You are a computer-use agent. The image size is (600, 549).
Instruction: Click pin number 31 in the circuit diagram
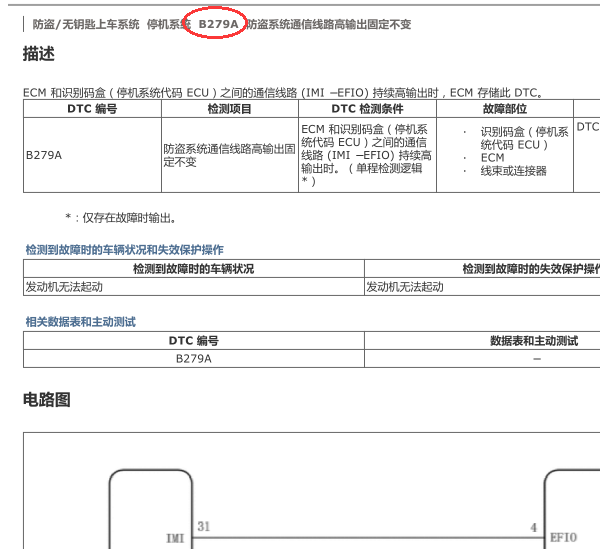coord(204,526)
